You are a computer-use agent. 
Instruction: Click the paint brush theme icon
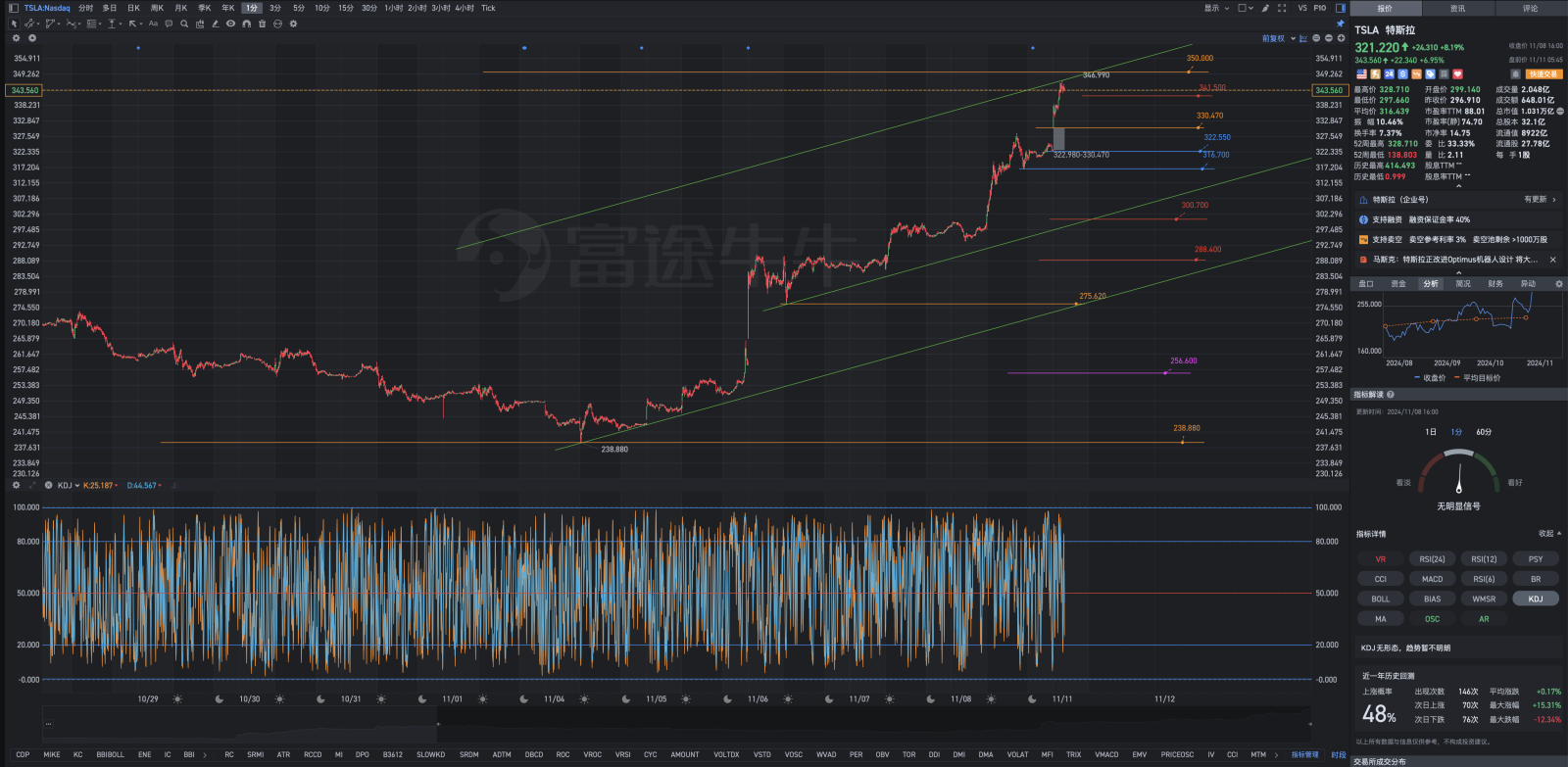coord(1265,8)
